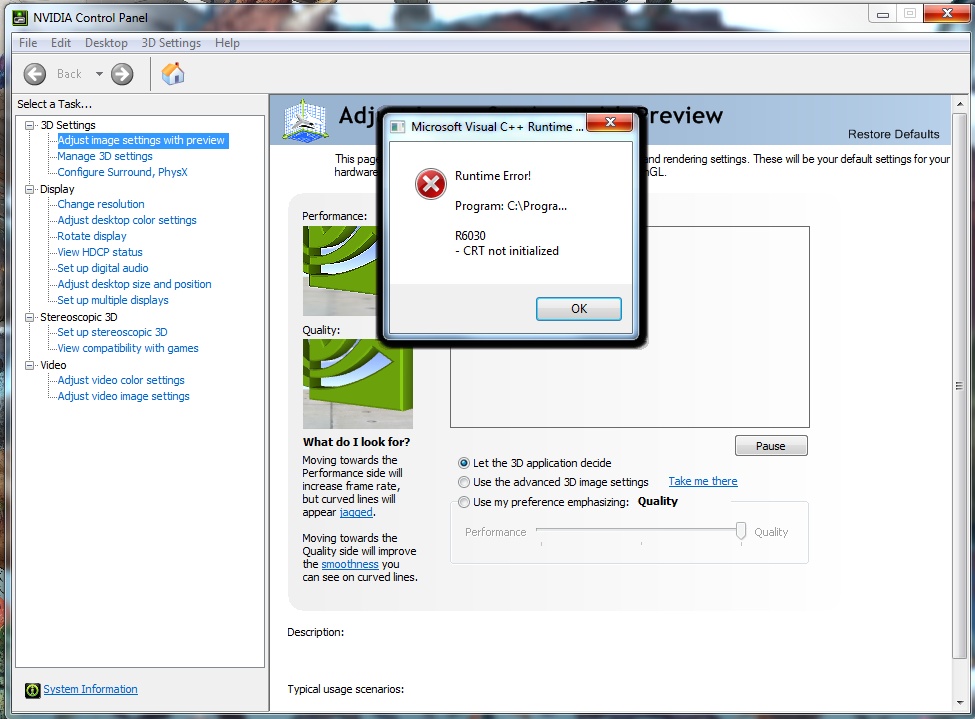Open the Desktop menu
This screenshot has height=719, width=975.
tap(106, 43)
